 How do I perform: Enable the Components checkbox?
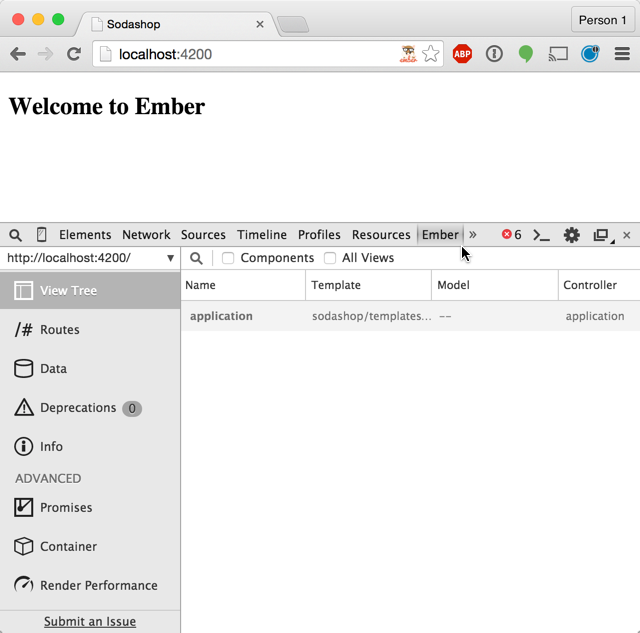tap(228, 258)
